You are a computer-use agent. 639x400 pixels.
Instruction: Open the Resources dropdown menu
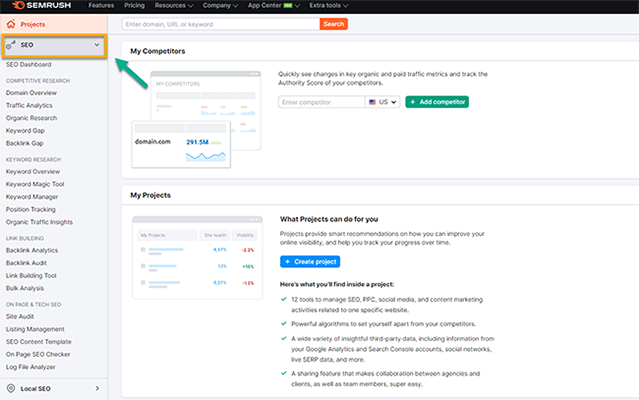pos(174,5)
